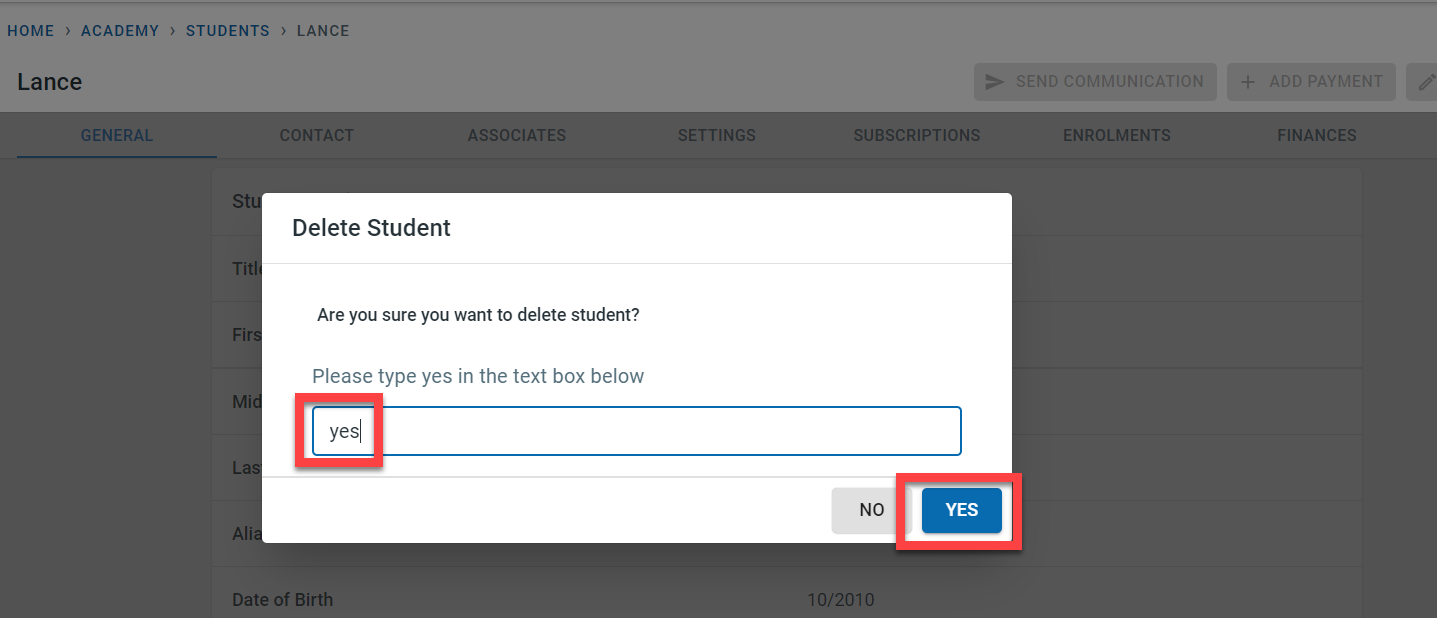Switch to the General tab
Image resolution: width=1437 pixels, height=618 pixels.
click(117, 135)
